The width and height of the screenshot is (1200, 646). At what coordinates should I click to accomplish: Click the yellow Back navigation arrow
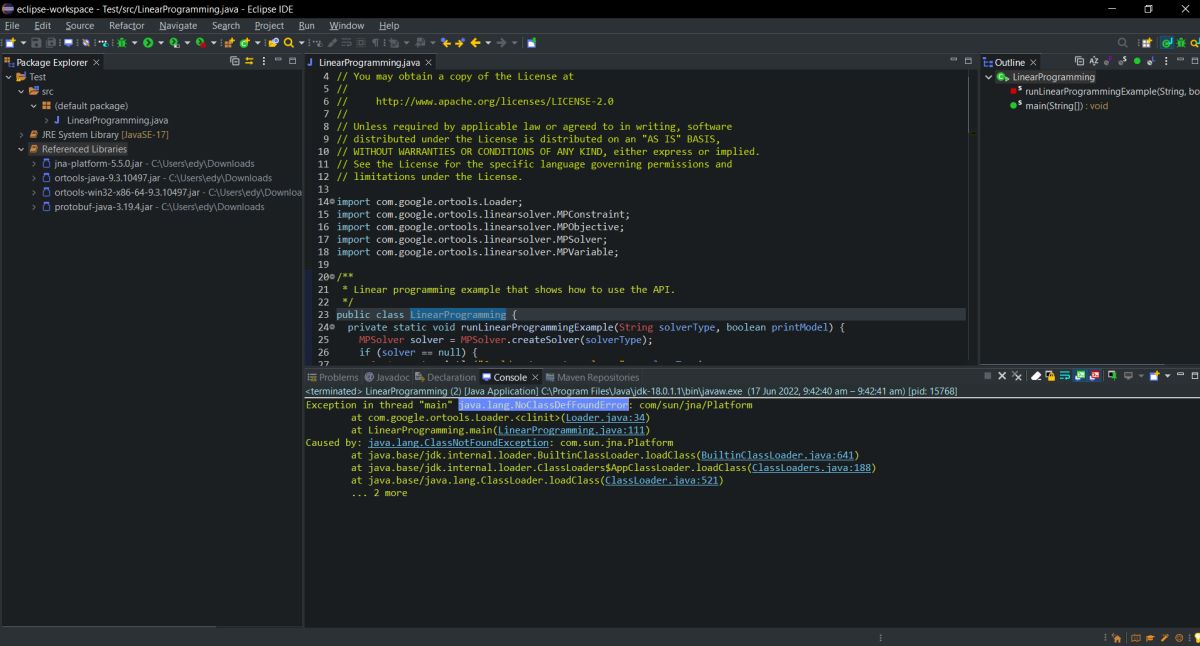coord(475,43)
